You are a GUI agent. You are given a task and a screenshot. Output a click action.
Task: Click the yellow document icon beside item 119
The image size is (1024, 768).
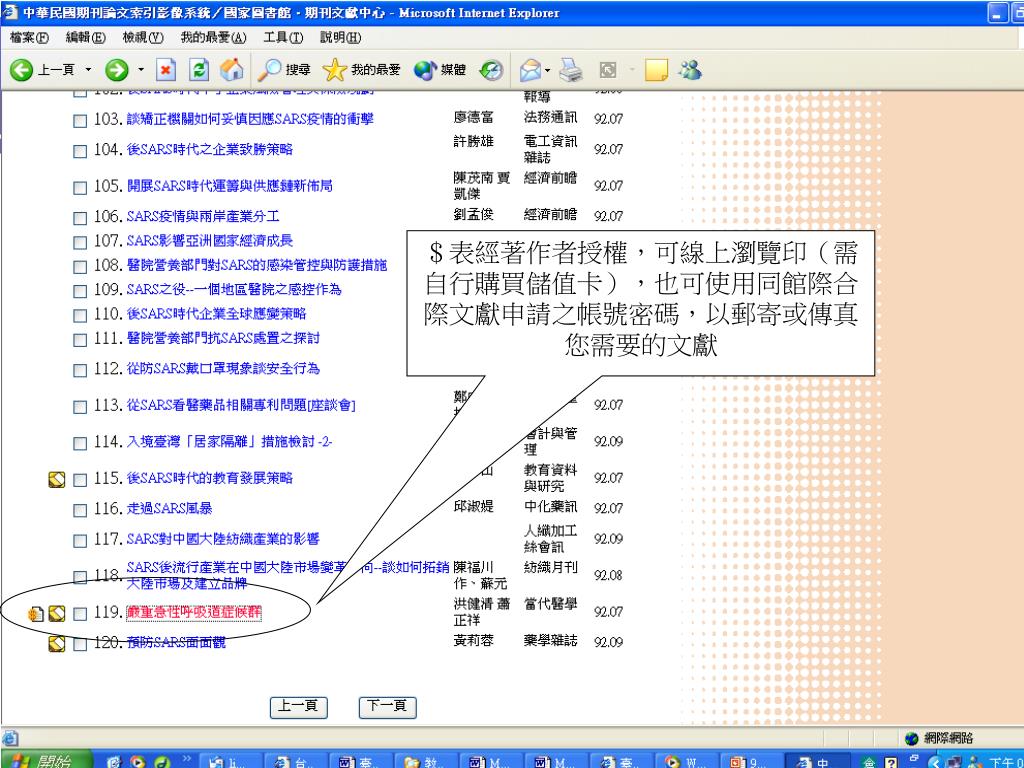(57, 613)
